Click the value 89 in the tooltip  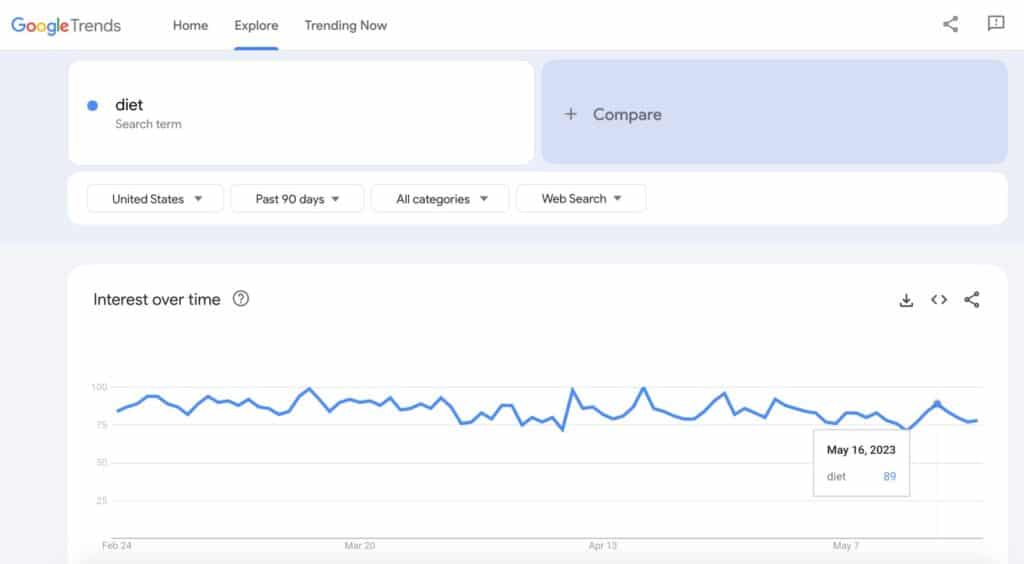point(889,477)
